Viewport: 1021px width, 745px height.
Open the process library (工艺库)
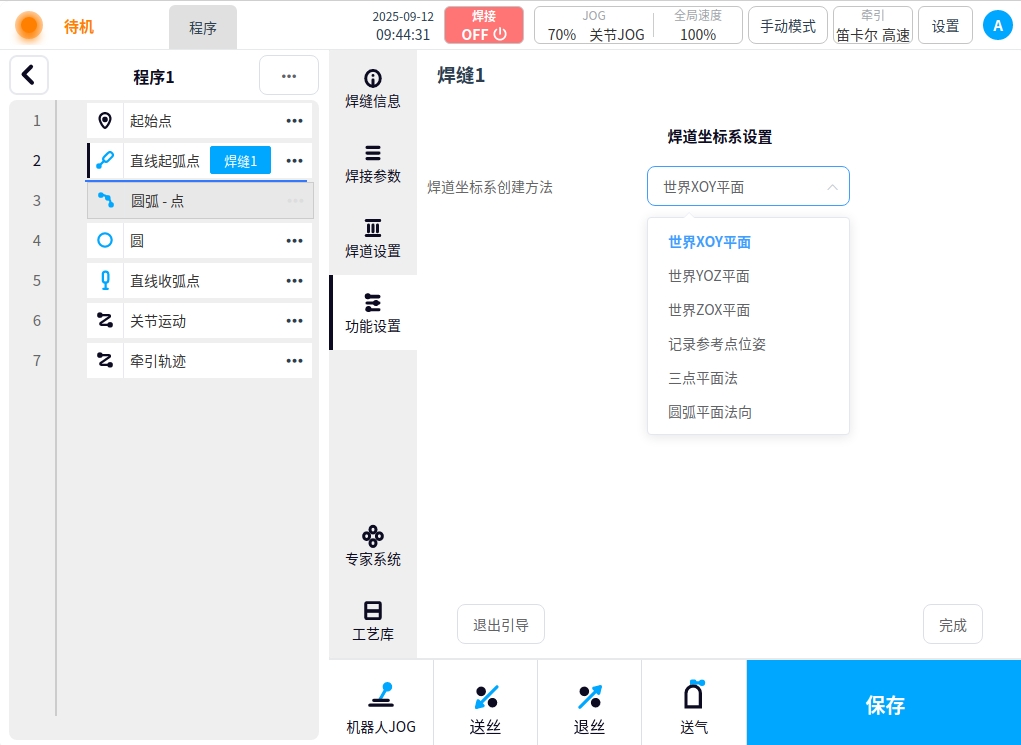tap(373, 620)
